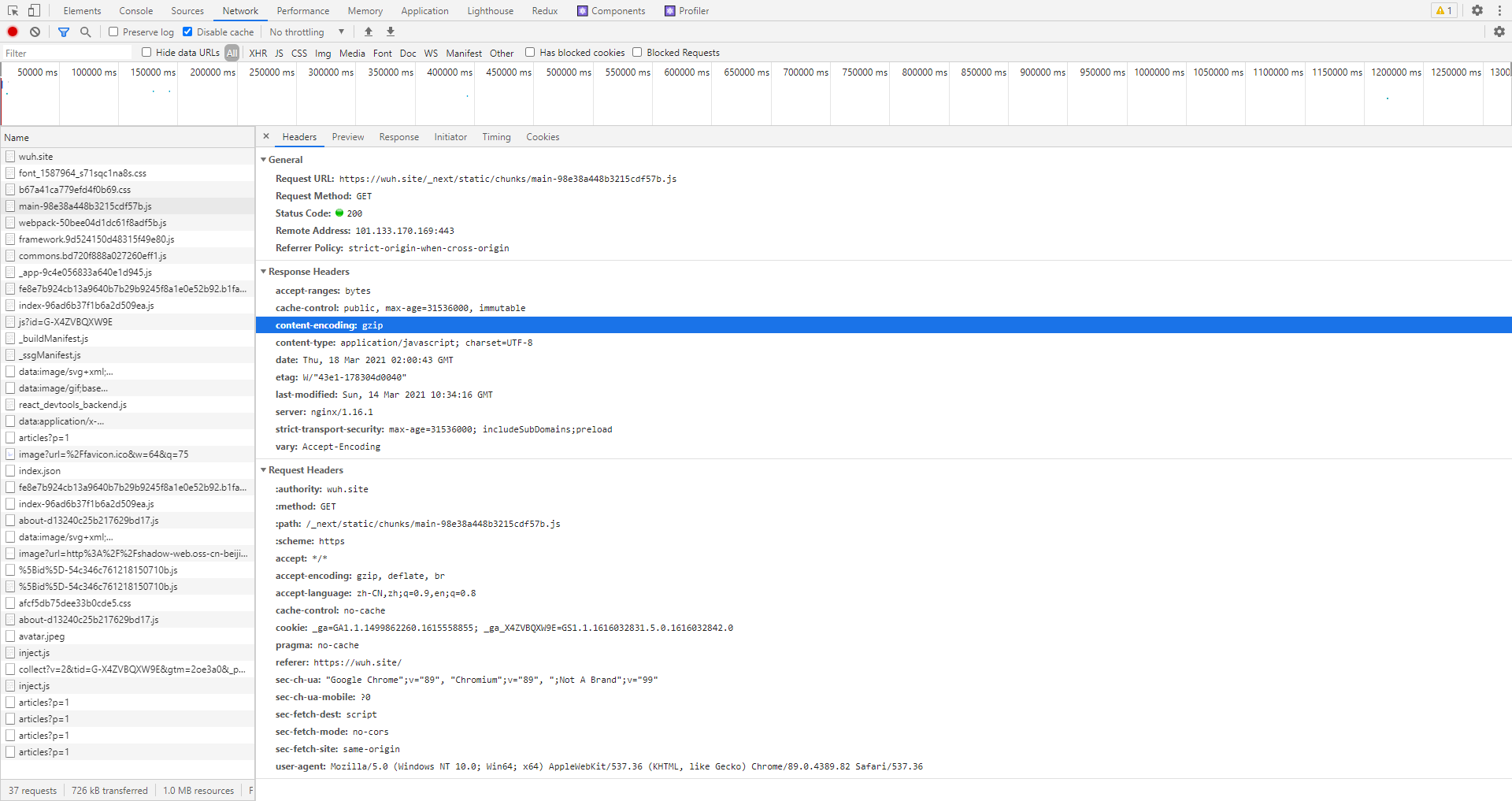Image resolution: width=1512 pixels, height=801 pixels.
Task: Open the Application tab
Action: tap(425, 10)
